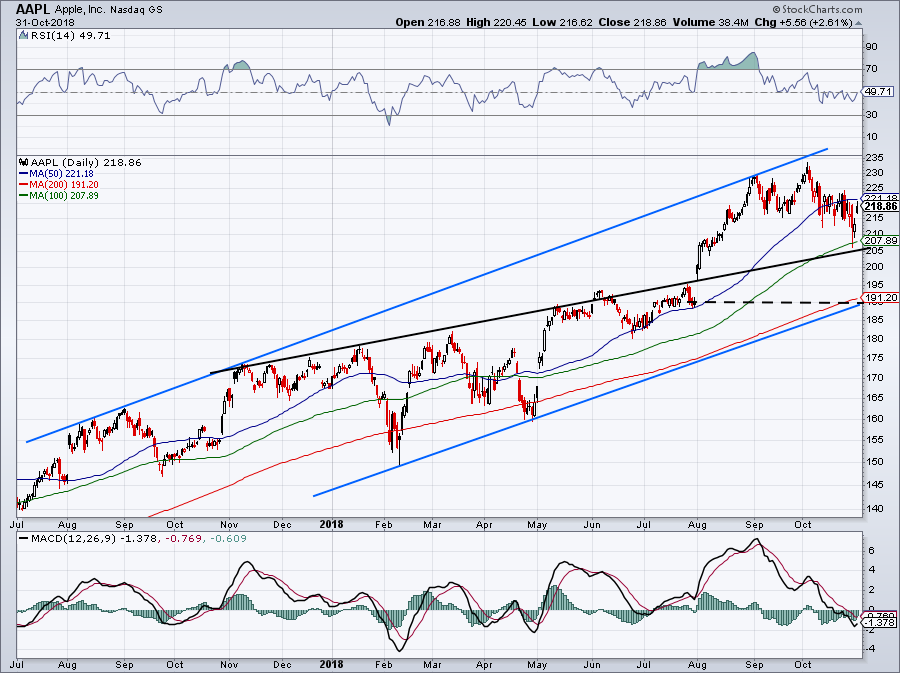Screen dimensions: 900x673
Task: Click the Low 216.62 value
Action: click(x=562, y=22)
